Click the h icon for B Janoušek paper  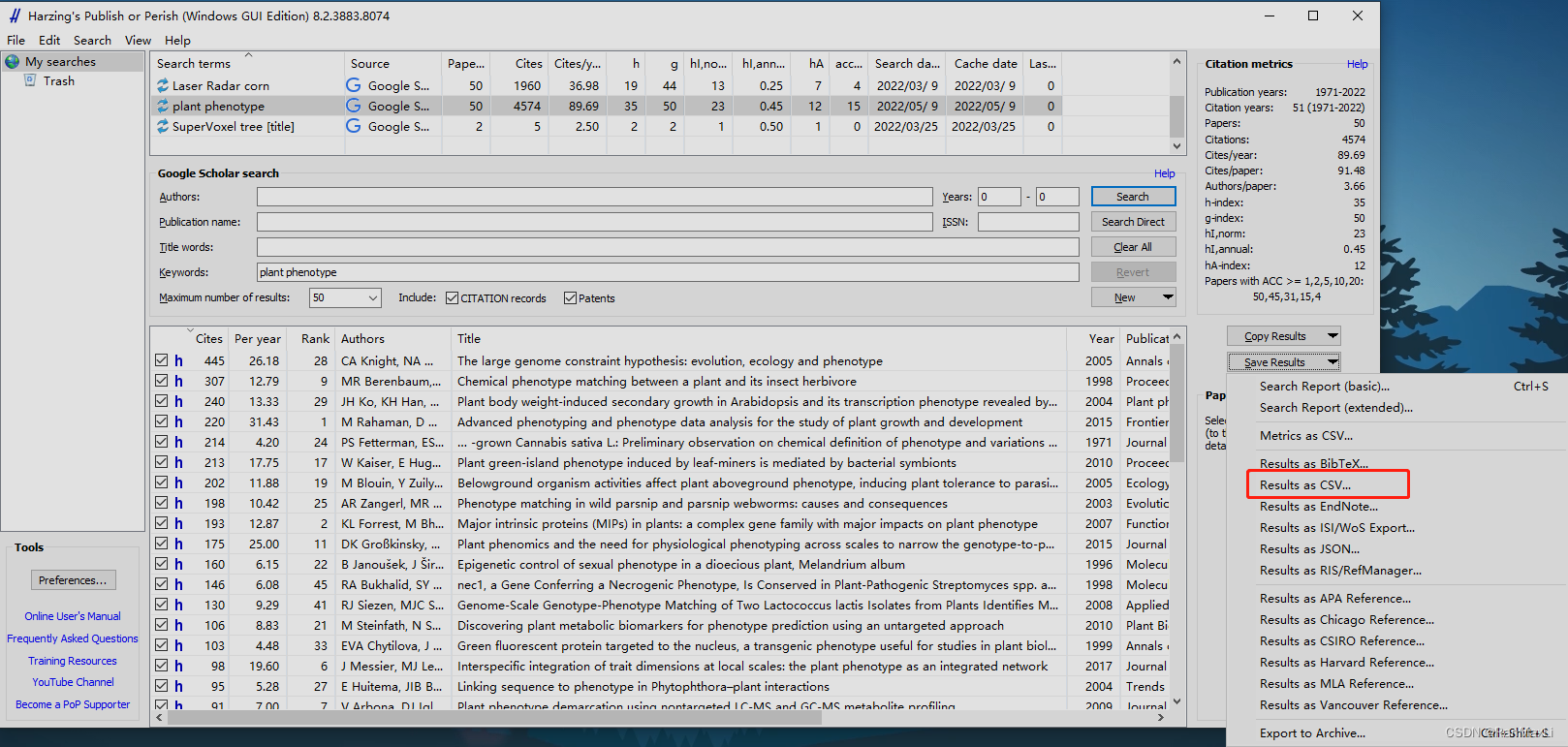coord(178,564)
